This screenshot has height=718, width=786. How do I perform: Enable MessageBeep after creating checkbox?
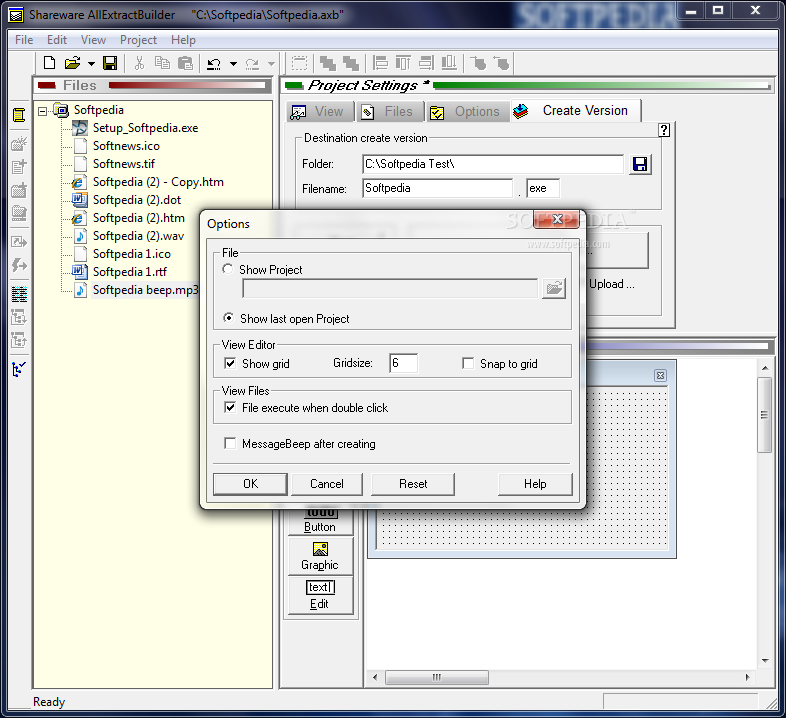tap(230, 443)
